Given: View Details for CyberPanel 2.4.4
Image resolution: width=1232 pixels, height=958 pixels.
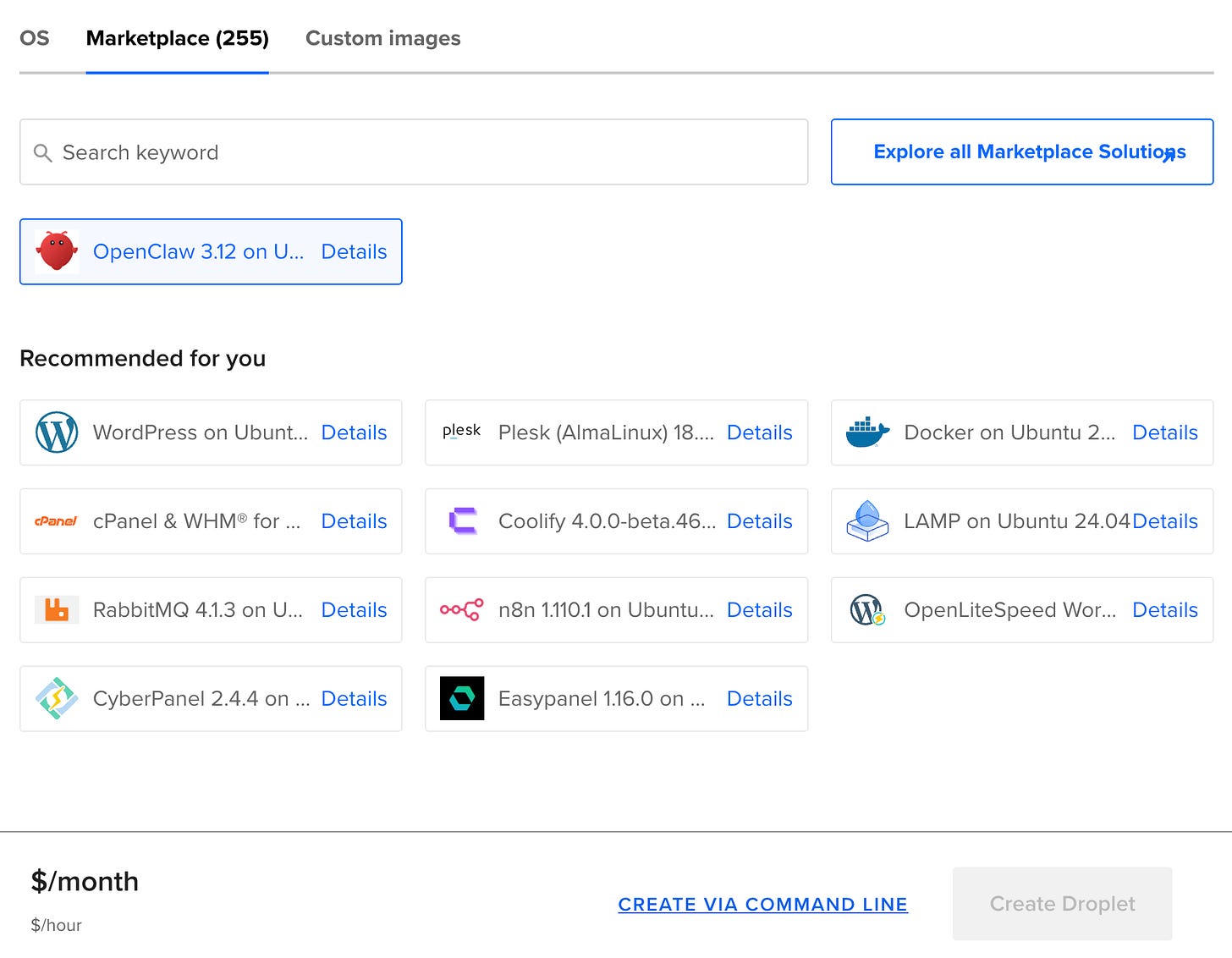Looking at the screenshot, I should 354,699.
